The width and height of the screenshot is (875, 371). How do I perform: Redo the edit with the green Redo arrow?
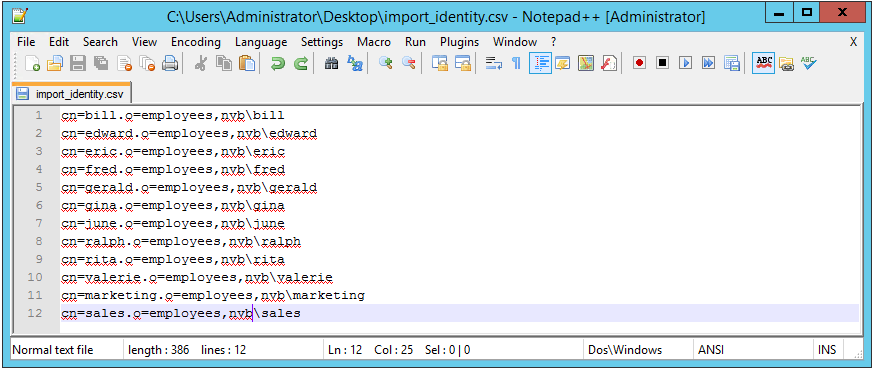pos(300,63)
